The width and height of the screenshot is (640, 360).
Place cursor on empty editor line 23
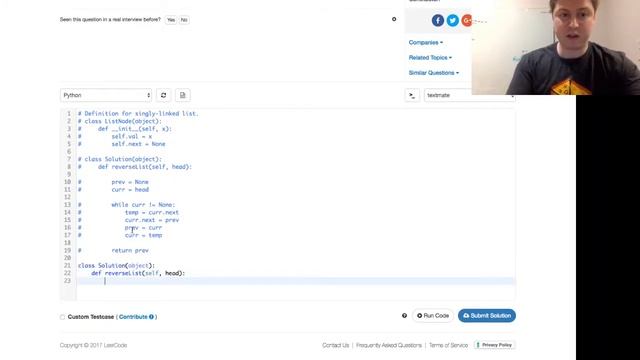click(296, 281)
